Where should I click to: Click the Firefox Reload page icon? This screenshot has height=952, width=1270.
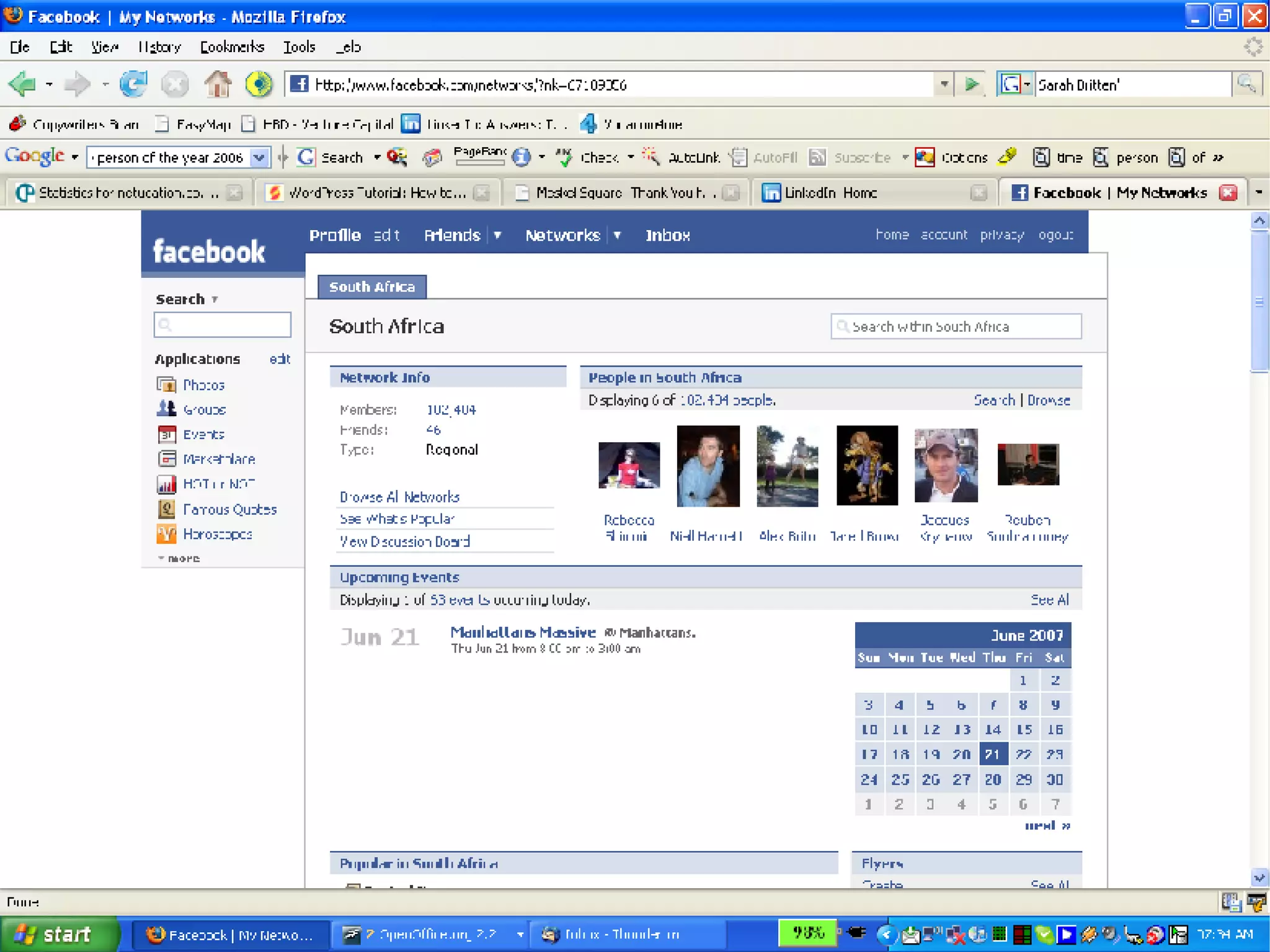(133, 84)
